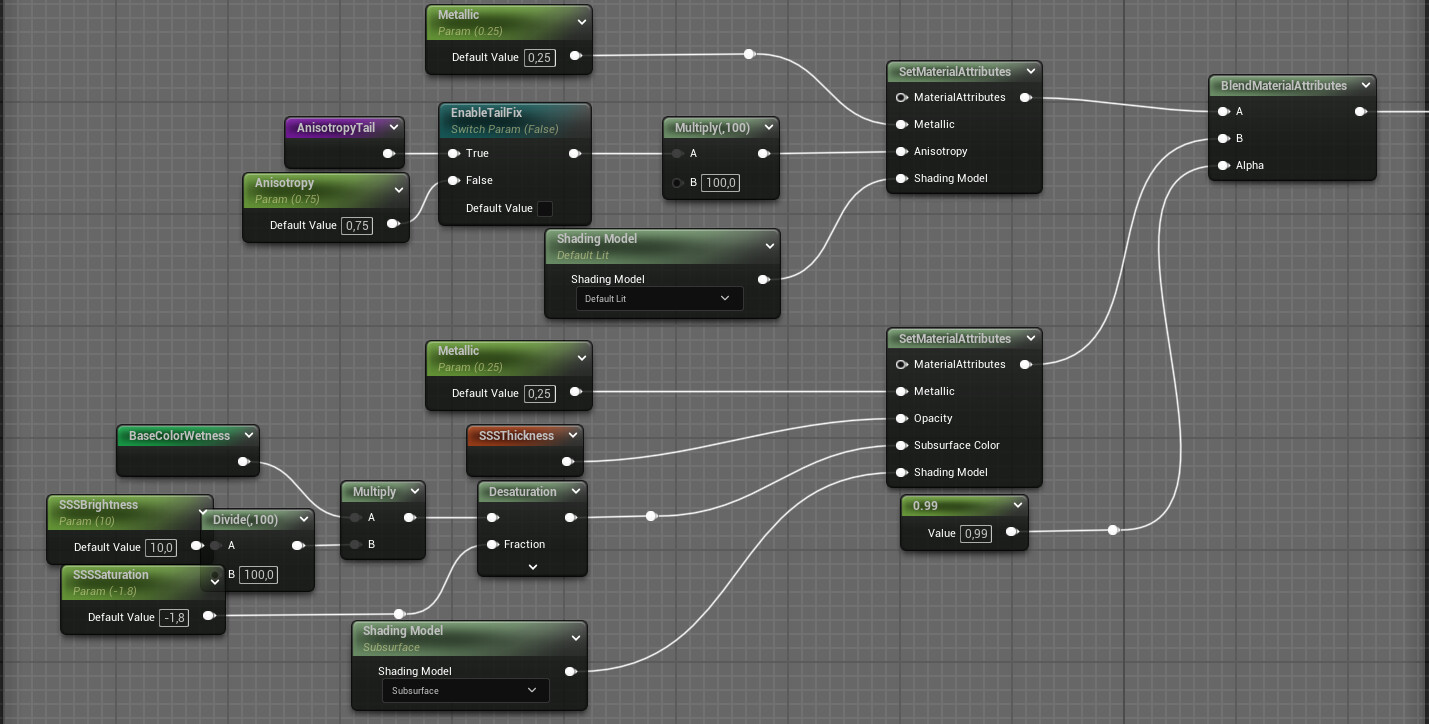Collapse the 0.99 constant node chevron
Image resolution: width=1429 pixels, height=724 pixels.
[1018, 505]
